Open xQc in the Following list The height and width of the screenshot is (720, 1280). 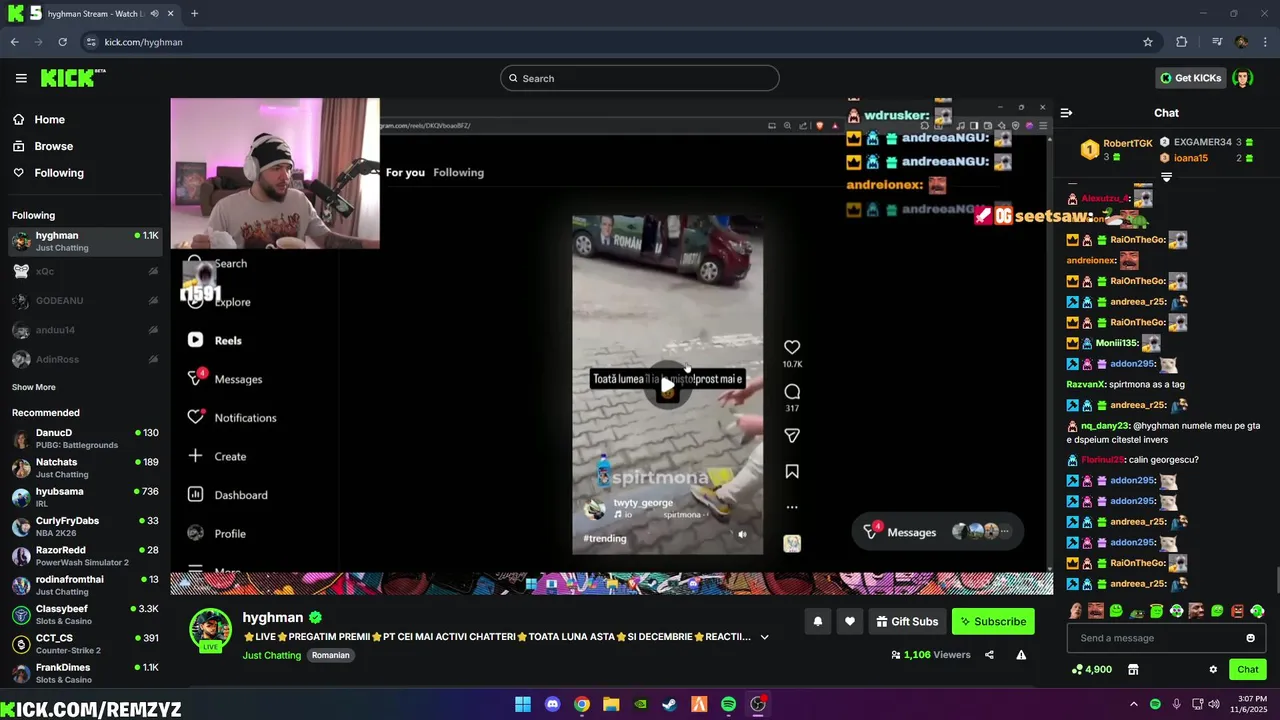[x=85, y=271]
